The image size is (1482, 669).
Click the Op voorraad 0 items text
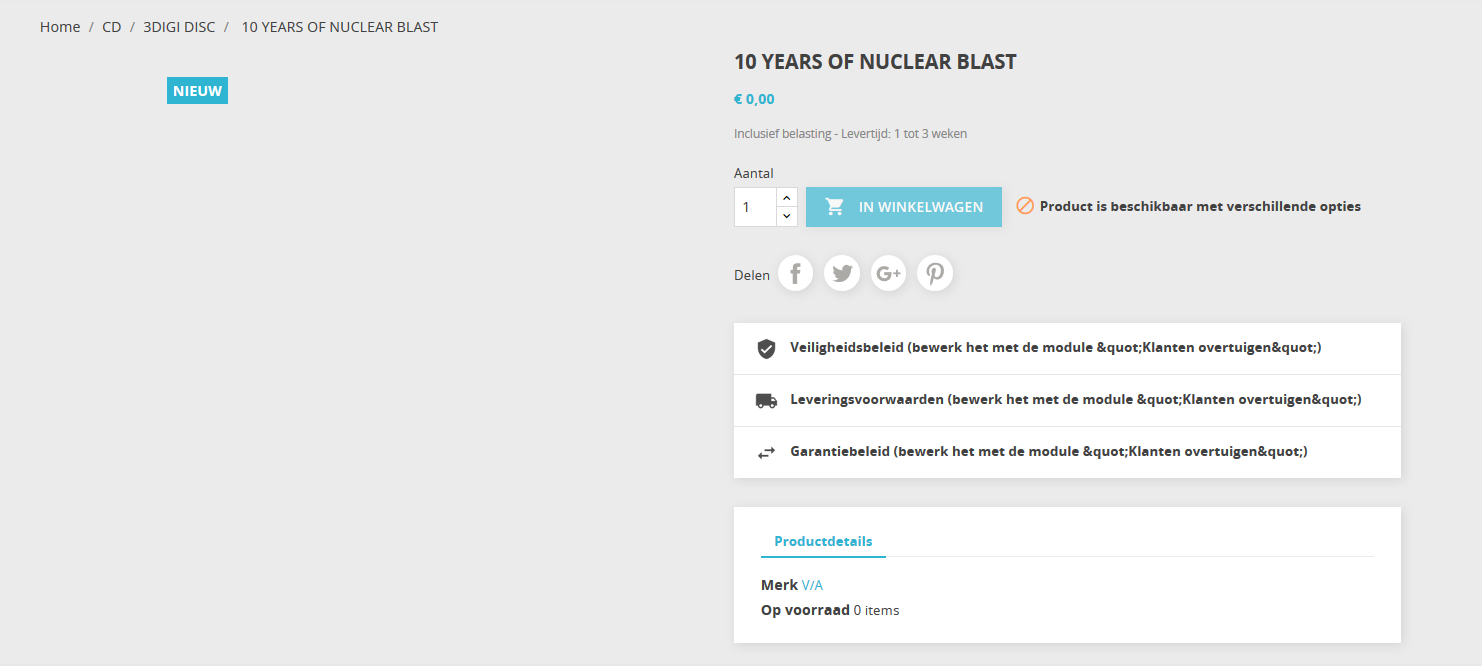coord(830,610)
